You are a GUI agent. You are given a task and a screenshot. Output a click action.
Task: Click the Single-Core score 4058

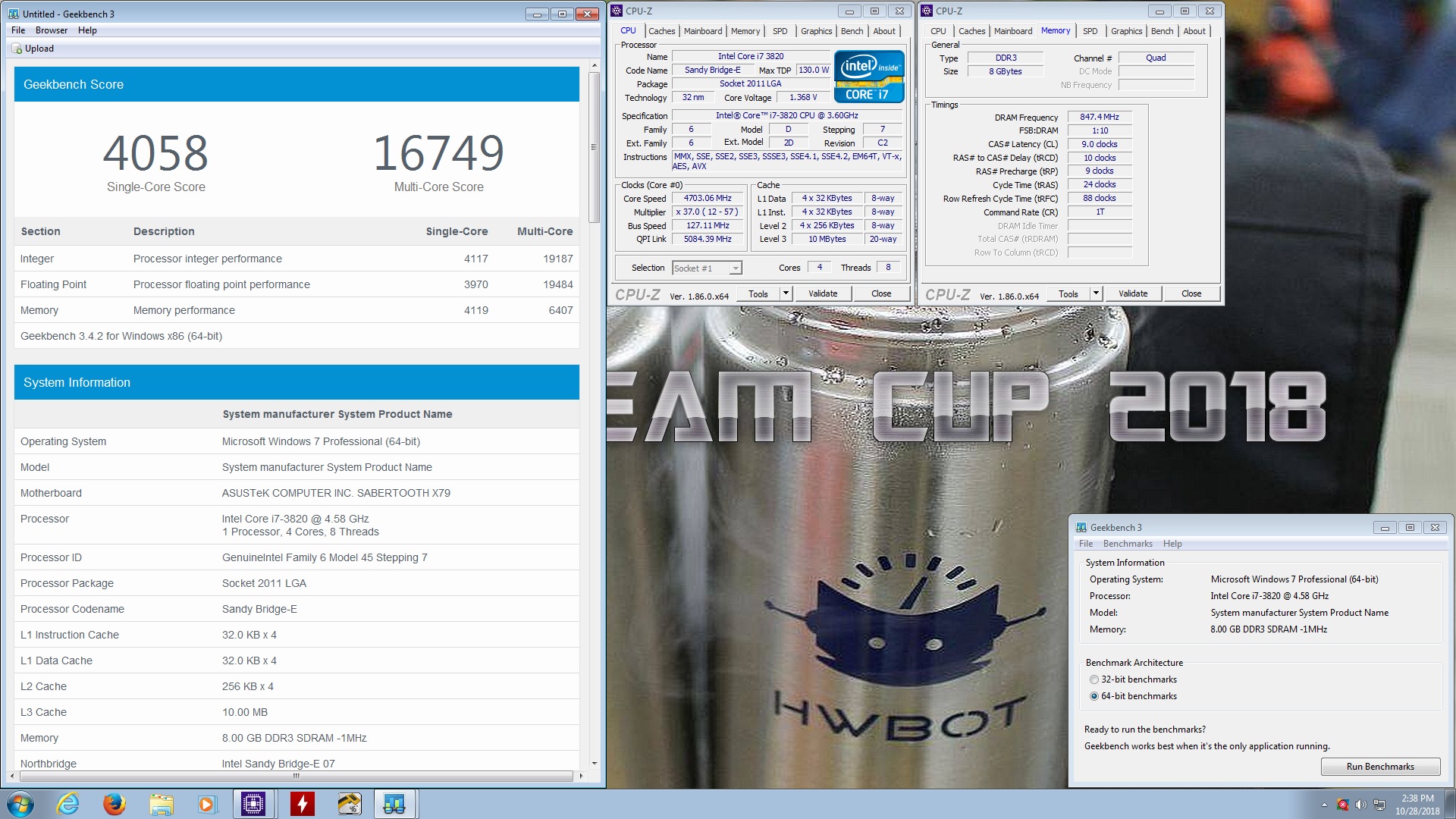click(x=155, y=152)
